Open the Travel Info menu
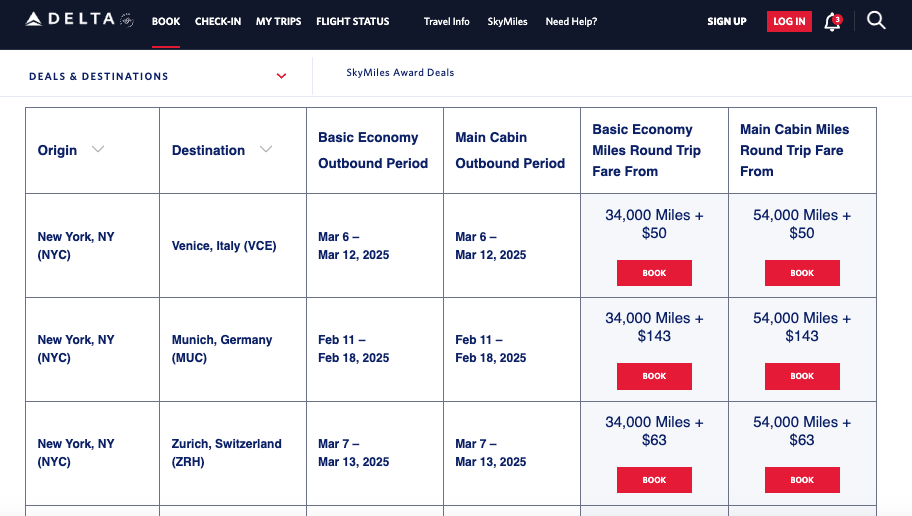Image resolution: width=912 pixels, height=516 pixels. click(446, 22)
